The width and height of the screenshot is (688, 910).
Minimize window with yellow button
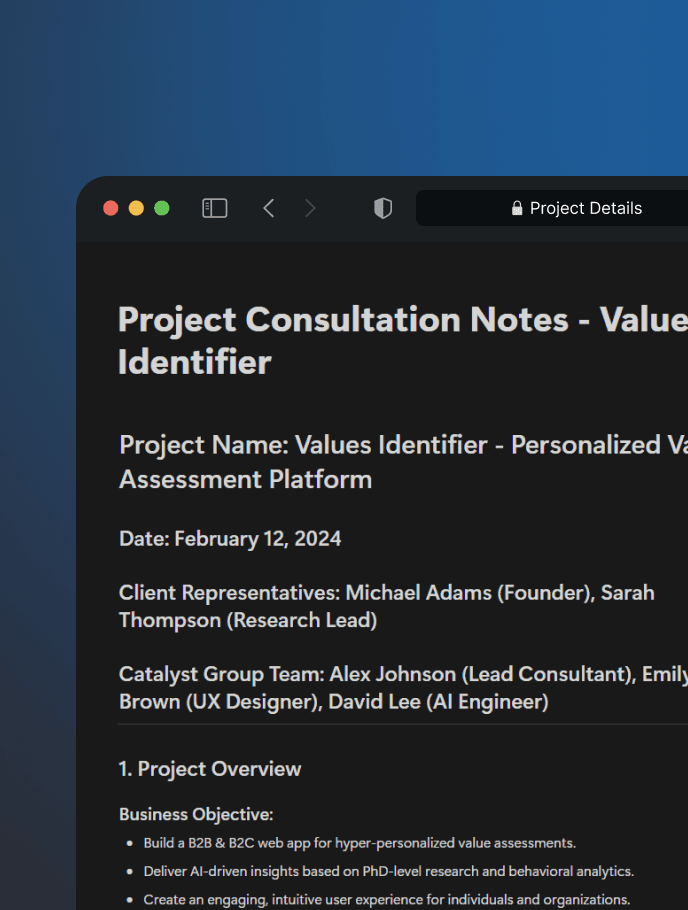[x=136, y=208]
